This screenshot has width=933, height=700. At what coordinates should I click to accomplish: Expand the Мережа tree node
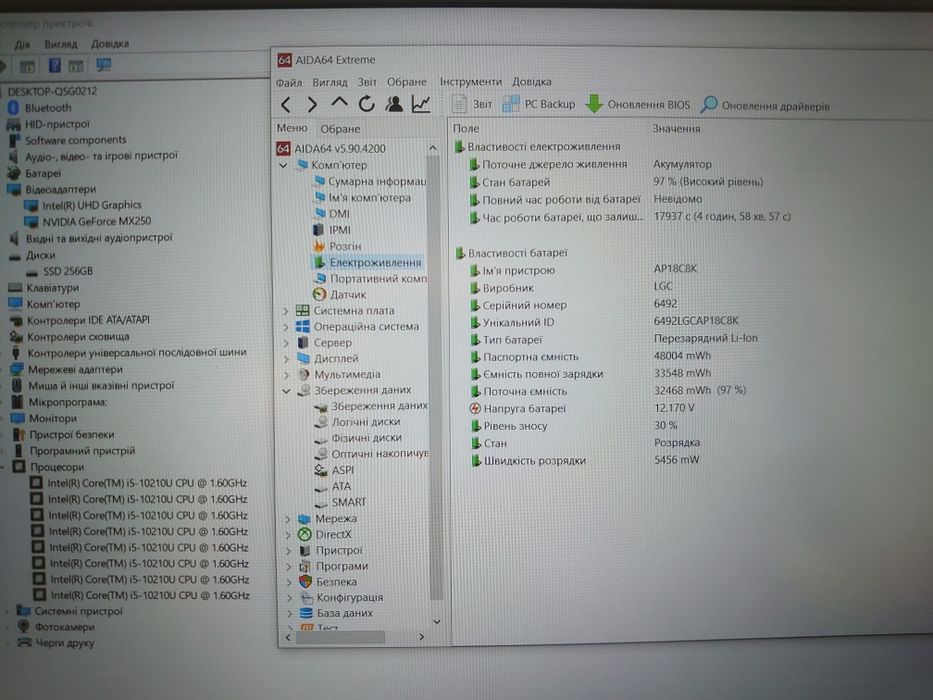tap(288, 519)
